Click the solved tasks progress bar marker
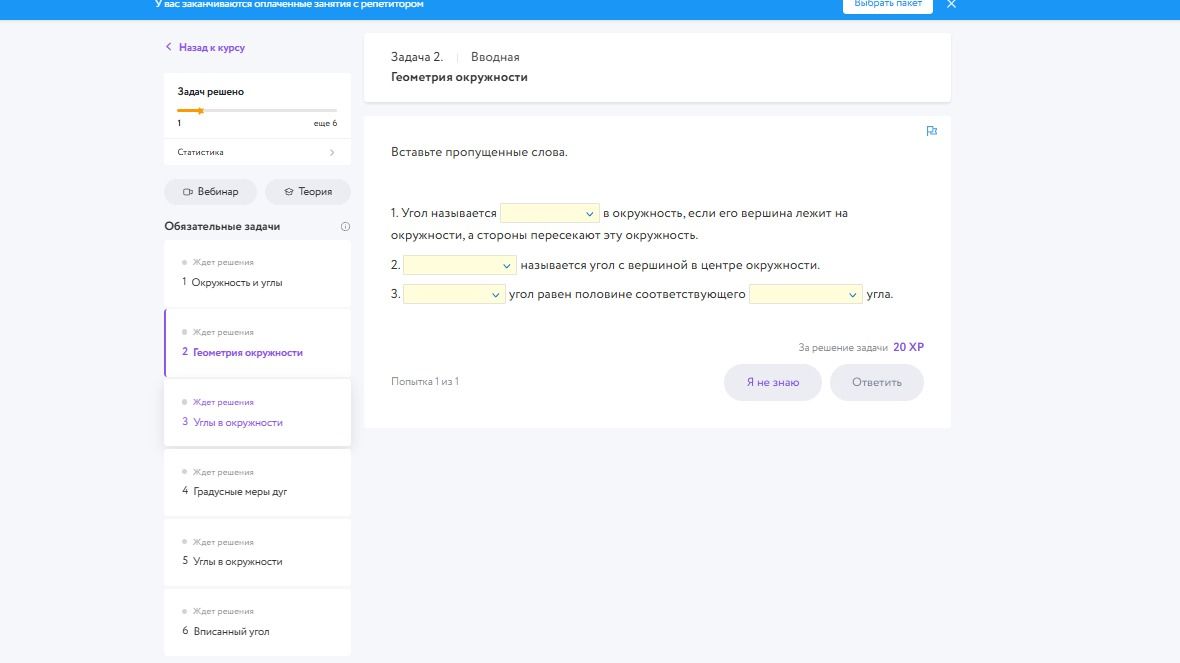This screenshot has width=1180, height=663. pyautogui.click(x=200, y=111)
